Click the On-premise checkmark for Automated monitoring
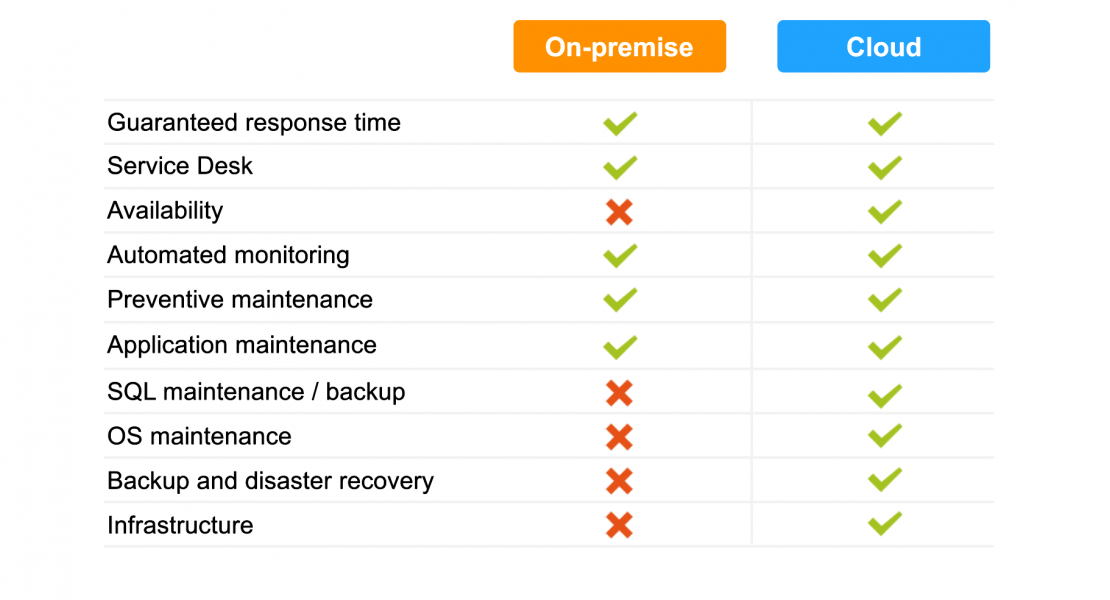The width and height of the screenshot is (1110, 600). pos(620,255)
